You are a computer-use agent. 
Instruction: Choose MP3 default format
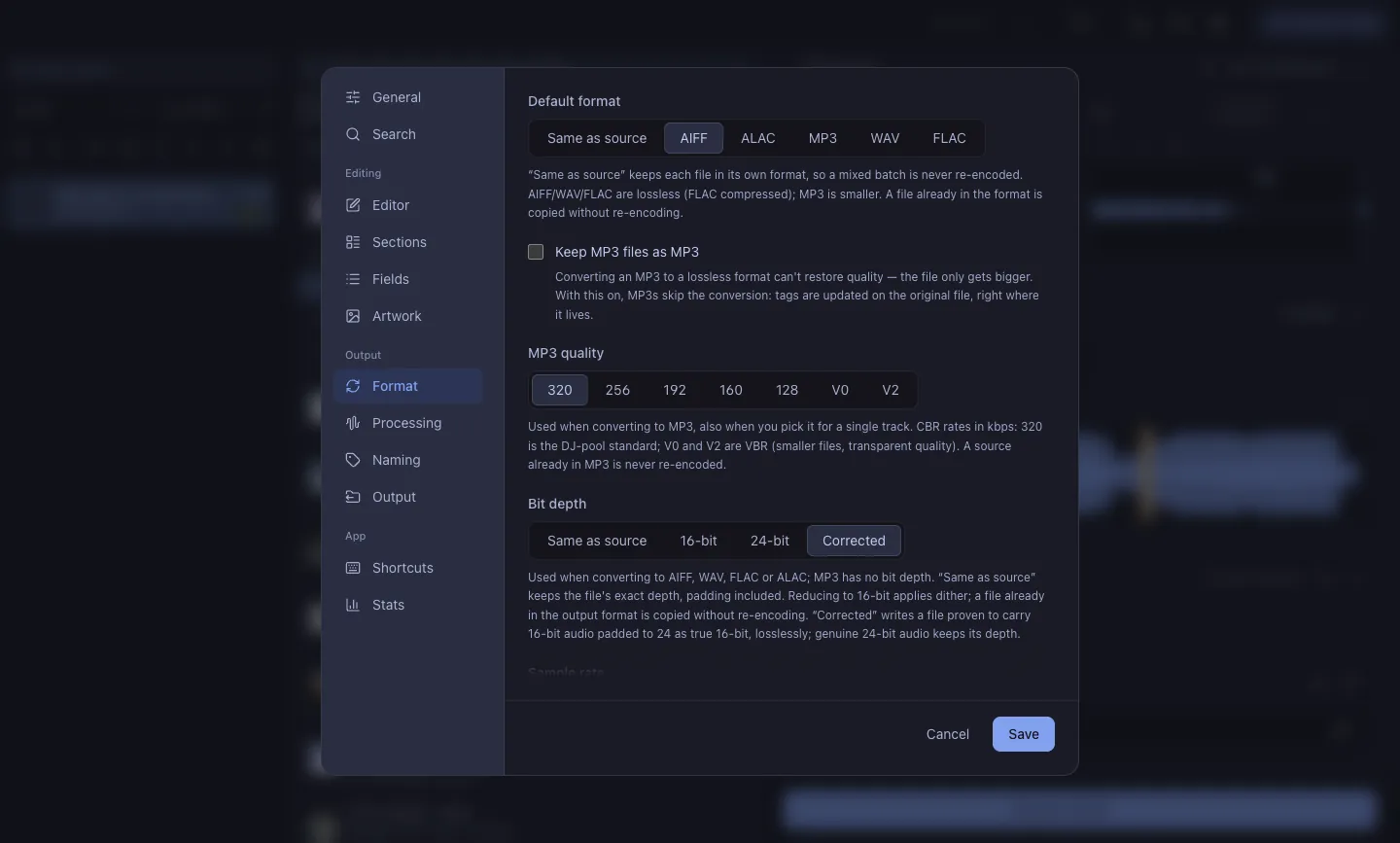(x=822, y=138)
